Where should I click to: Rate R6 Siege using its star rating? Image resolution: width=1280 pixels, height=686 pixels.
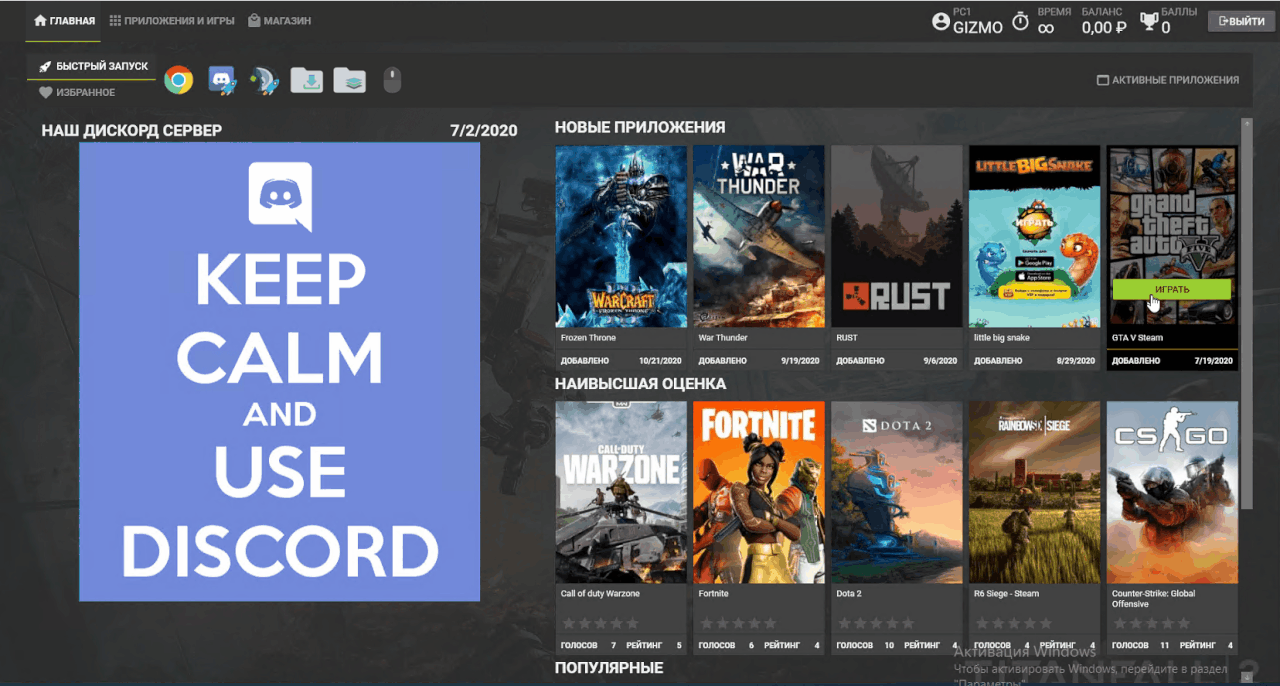click(1014, 623)
